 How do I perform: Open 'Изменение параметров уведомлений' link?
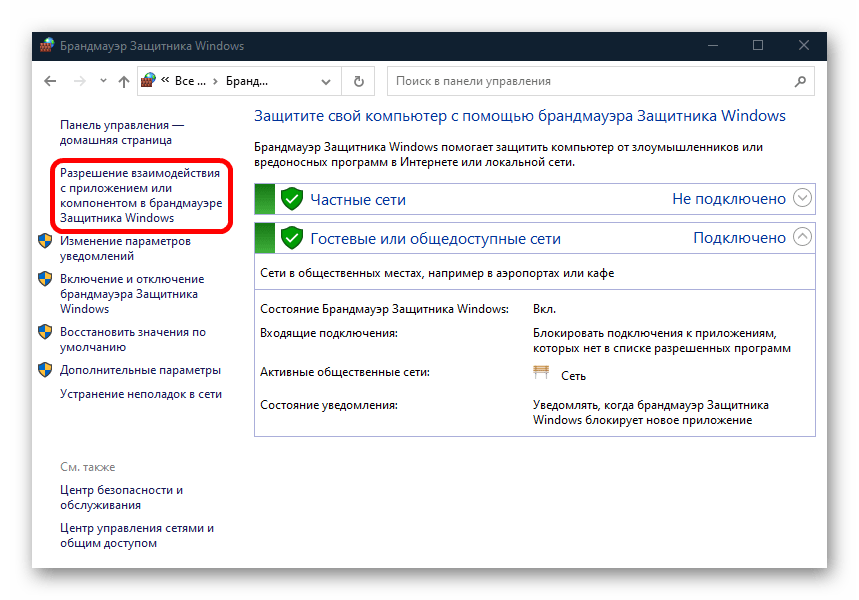(x=125, y=248)
